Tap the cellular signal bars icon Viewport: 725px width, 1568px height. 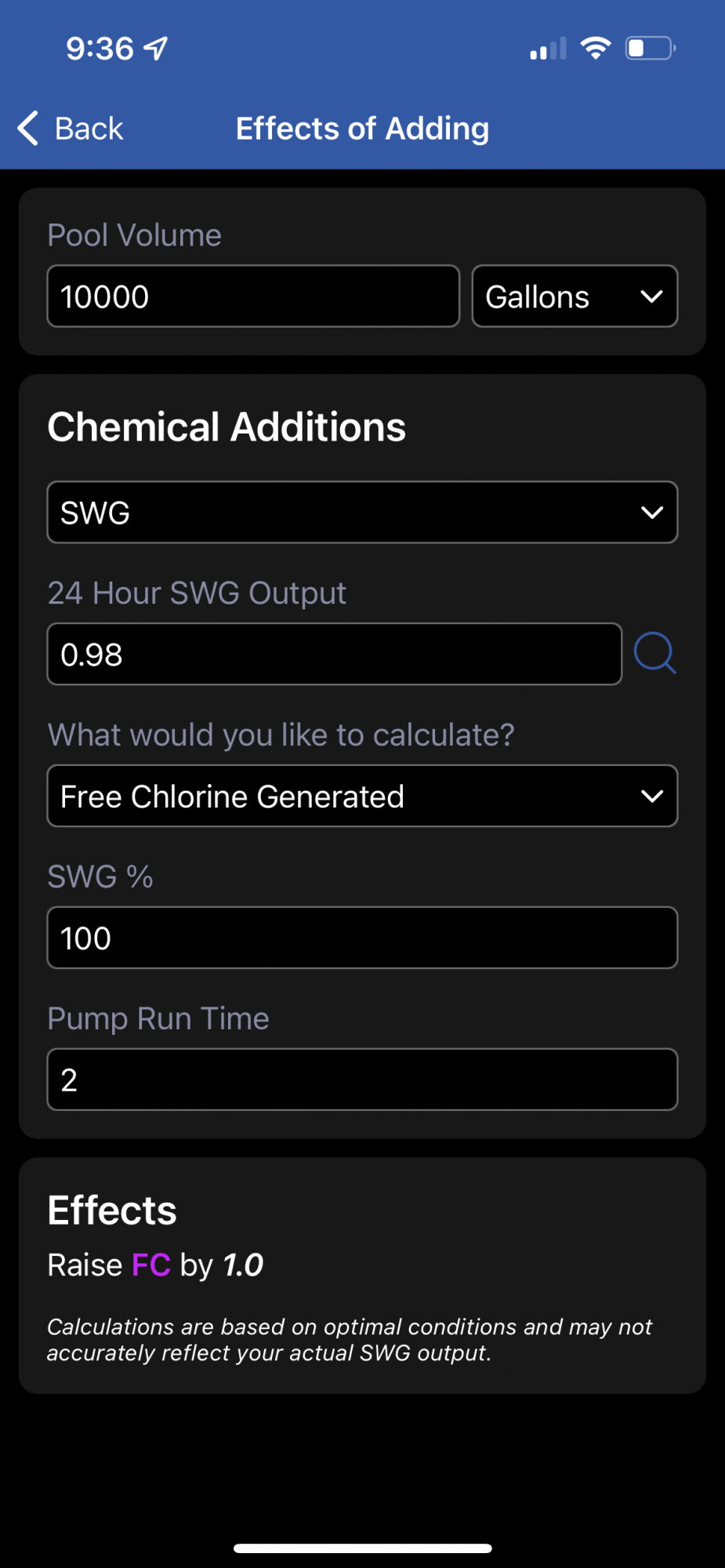pyautogui.click(x=548, y=49)
